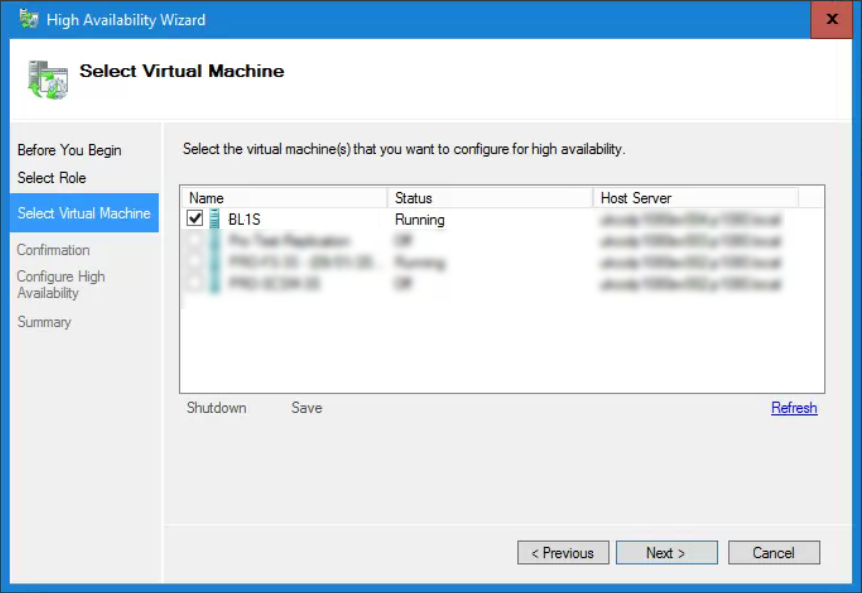Cancel the wizard
This screenshot has height=593, width=862.
(x=773, y=552)
